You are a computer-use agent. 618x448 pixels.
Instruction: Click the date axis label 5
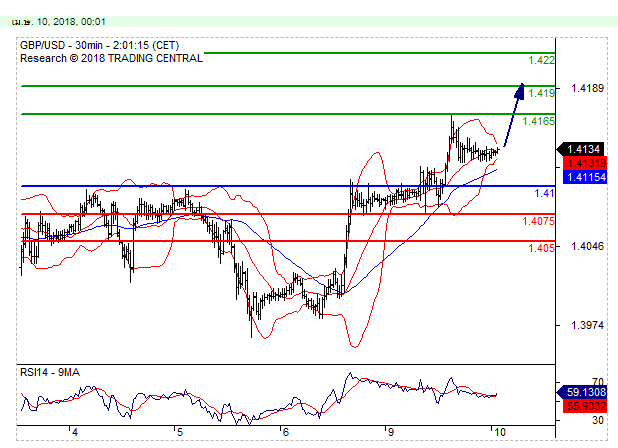coord(180,432)
